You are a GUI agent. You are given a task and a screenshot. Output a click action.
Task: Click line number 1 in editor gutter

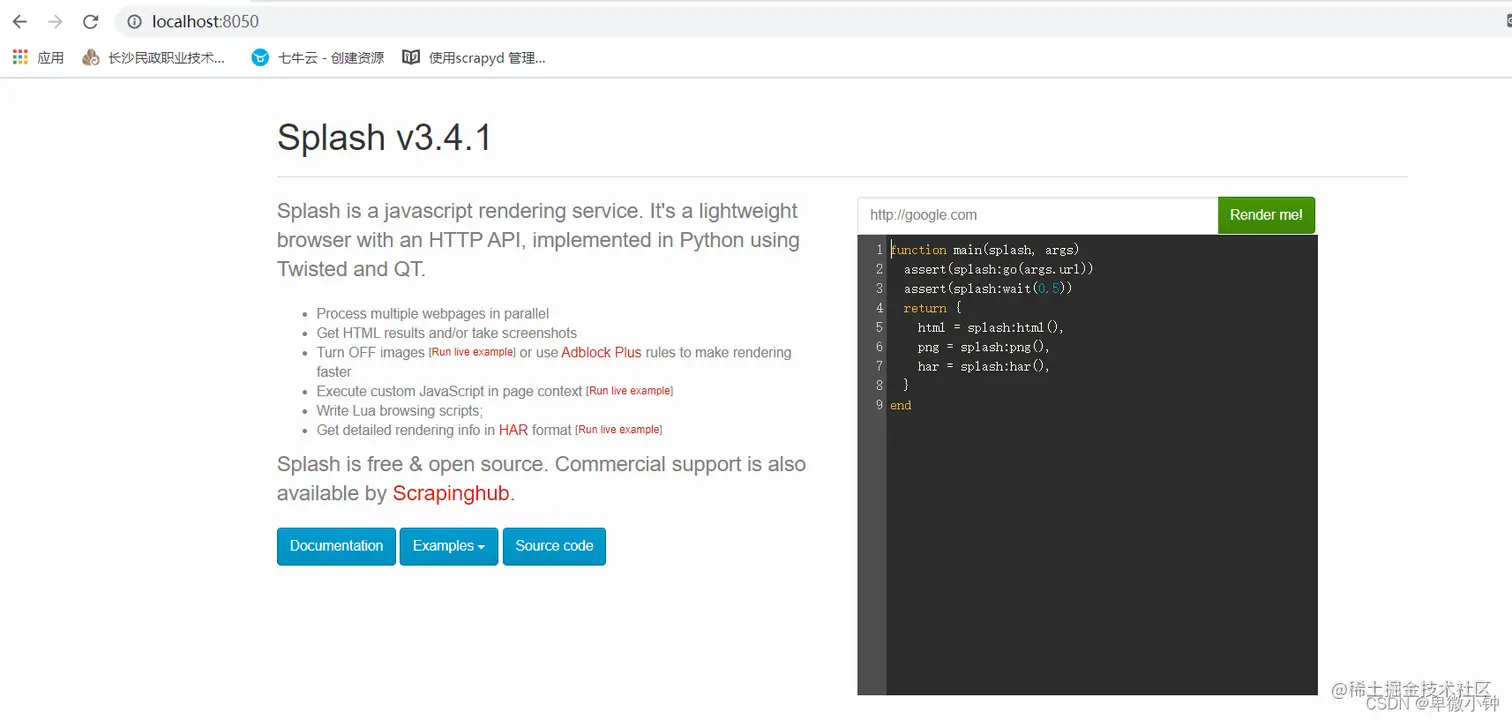coord(879,250)
